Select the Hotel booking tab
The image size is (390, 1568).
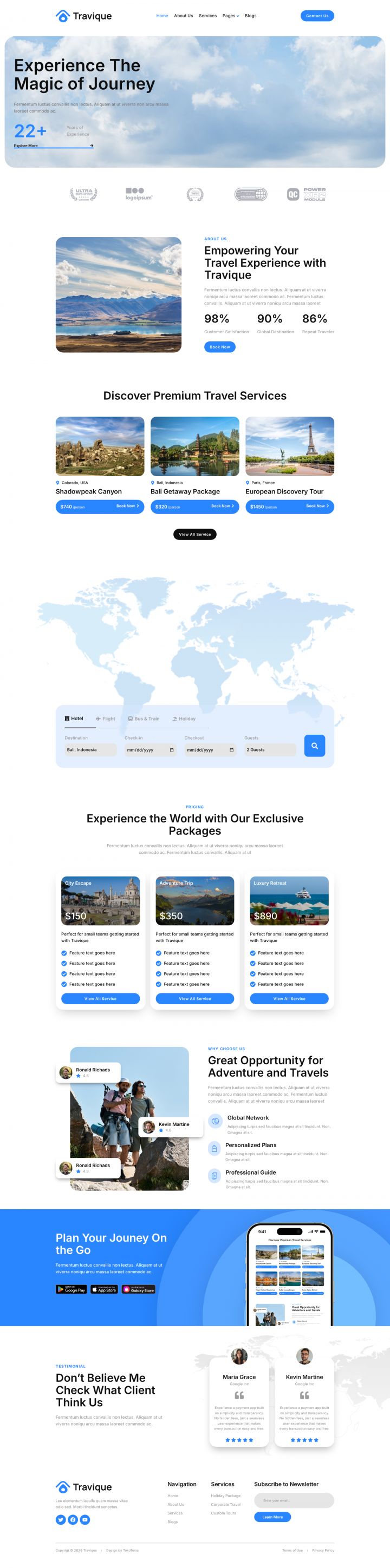click(x=74, y=719)
